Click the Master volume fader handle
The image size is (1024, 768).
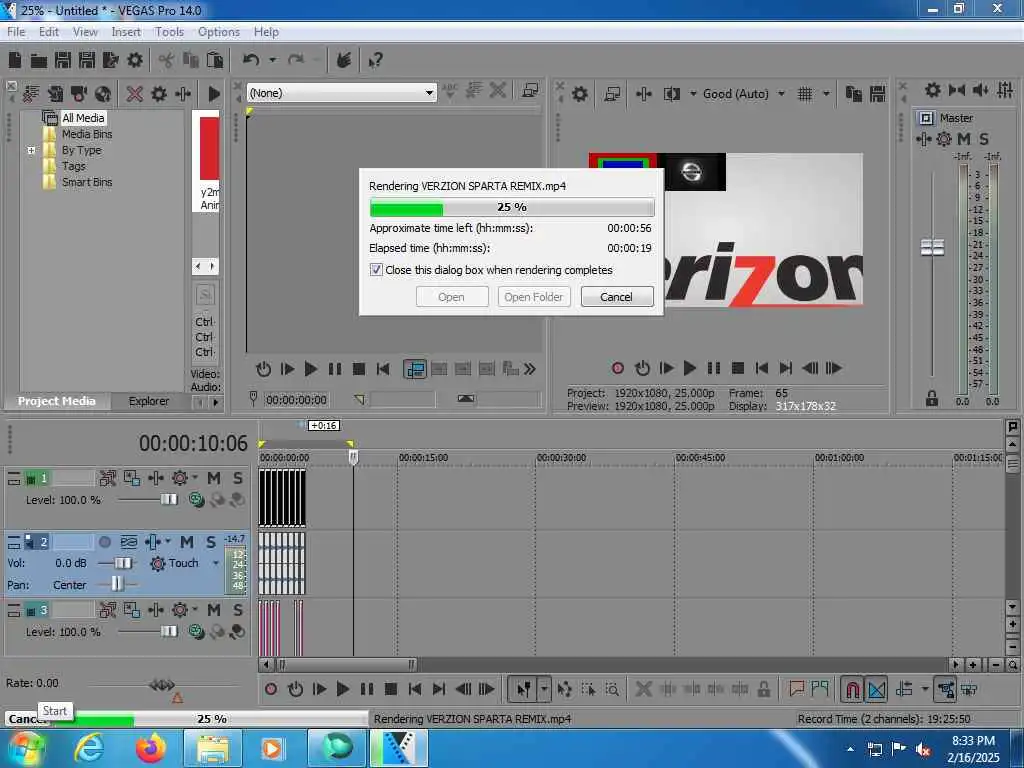(932, 248)
